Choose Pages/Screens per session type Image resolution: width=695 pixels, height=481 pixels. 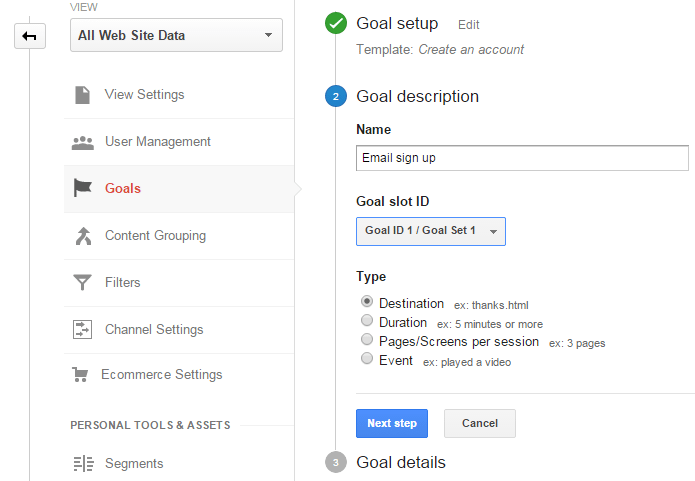coord(367,339)
